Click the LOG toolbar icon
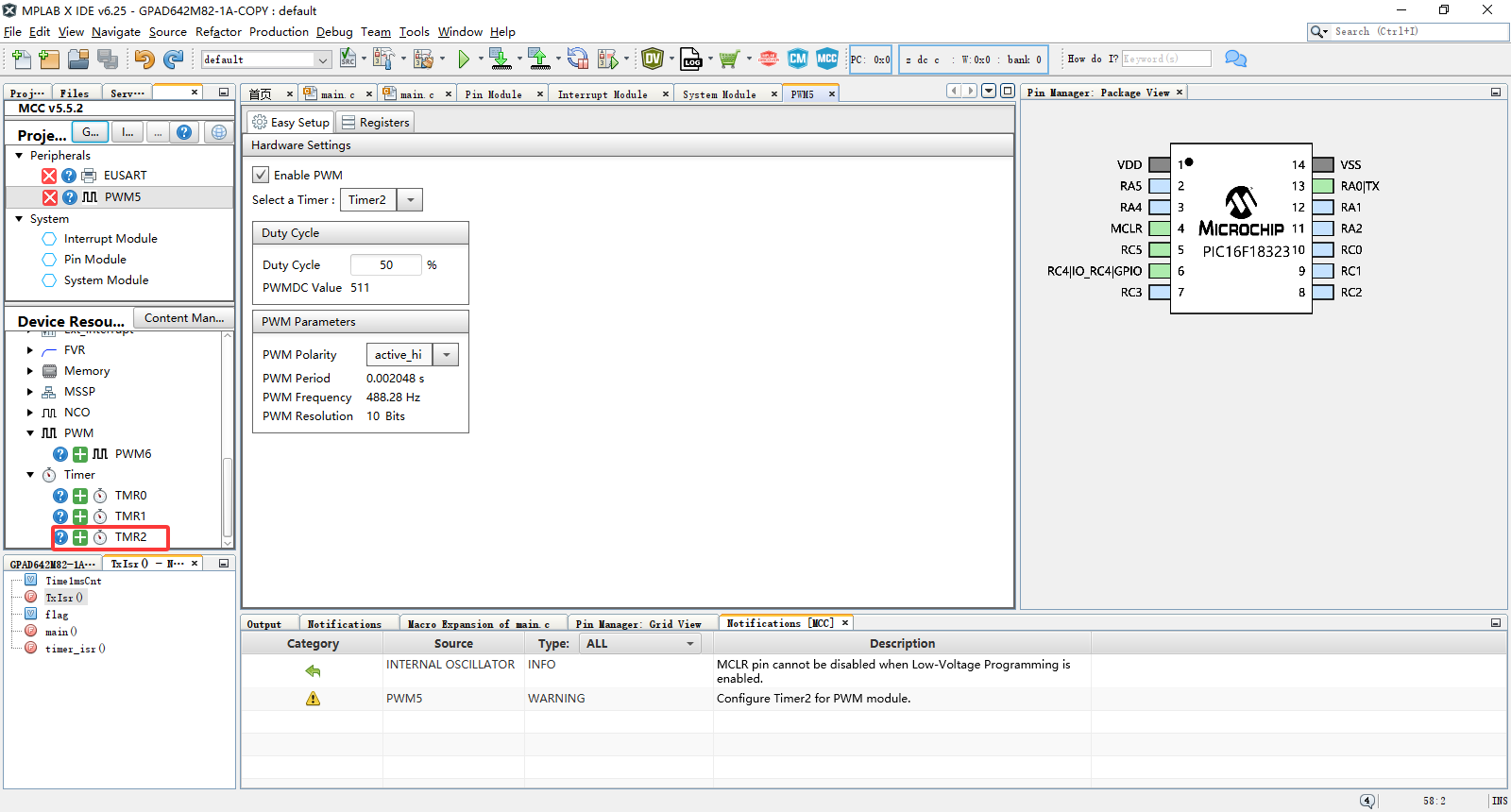Image resolution: width=1511 pixels, height=812 pixels. 691,59
